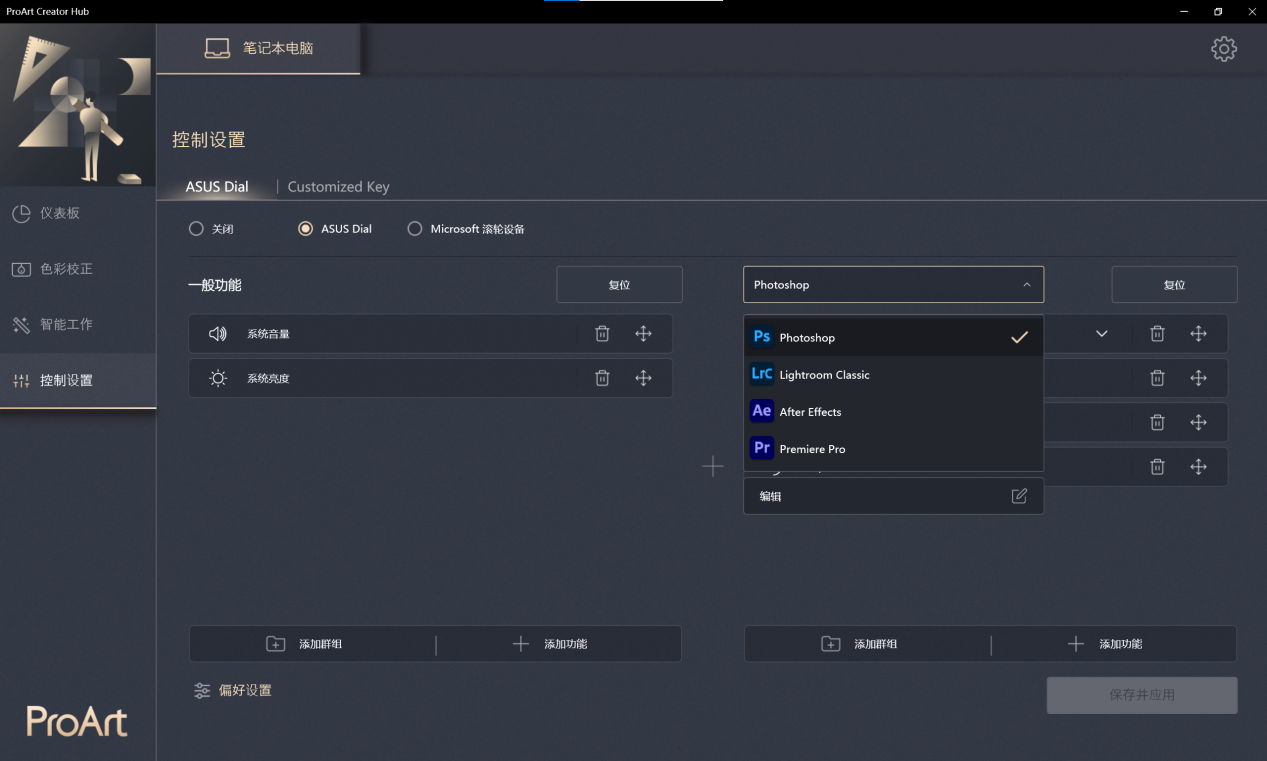Click 添加功能 below the Photoshop function list
The height and width of the screenshot is (761, 1267).
[x=1104, y=644]
